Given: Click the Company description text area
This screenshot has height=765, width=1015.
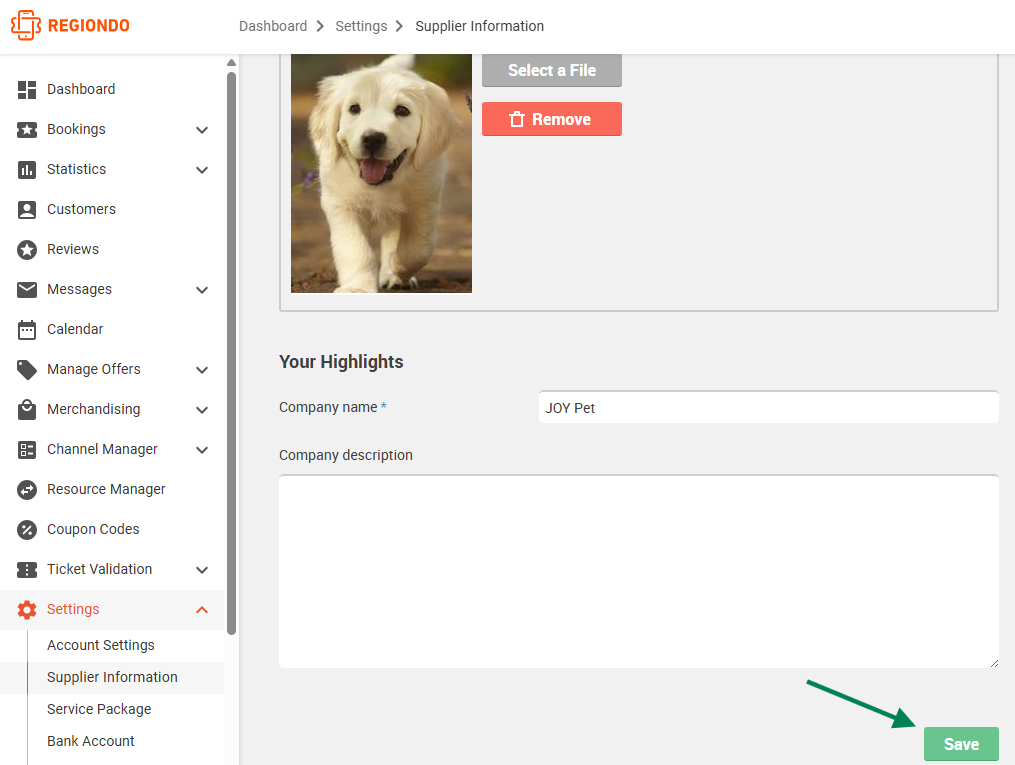Looking at the screenshot, I should [x=638, y=571].
